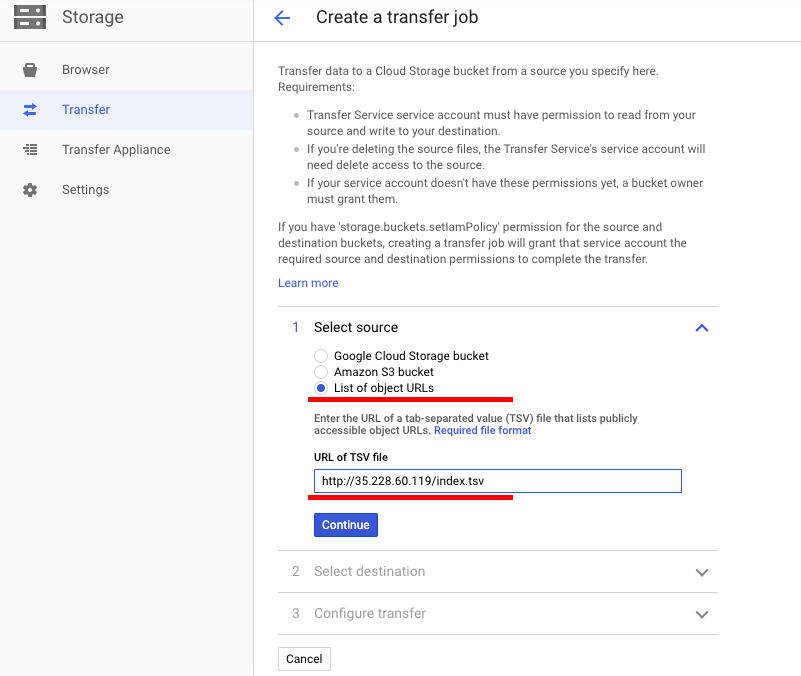
Task: Click the URL of TSV file field
Action: click(x=497, y=482)
